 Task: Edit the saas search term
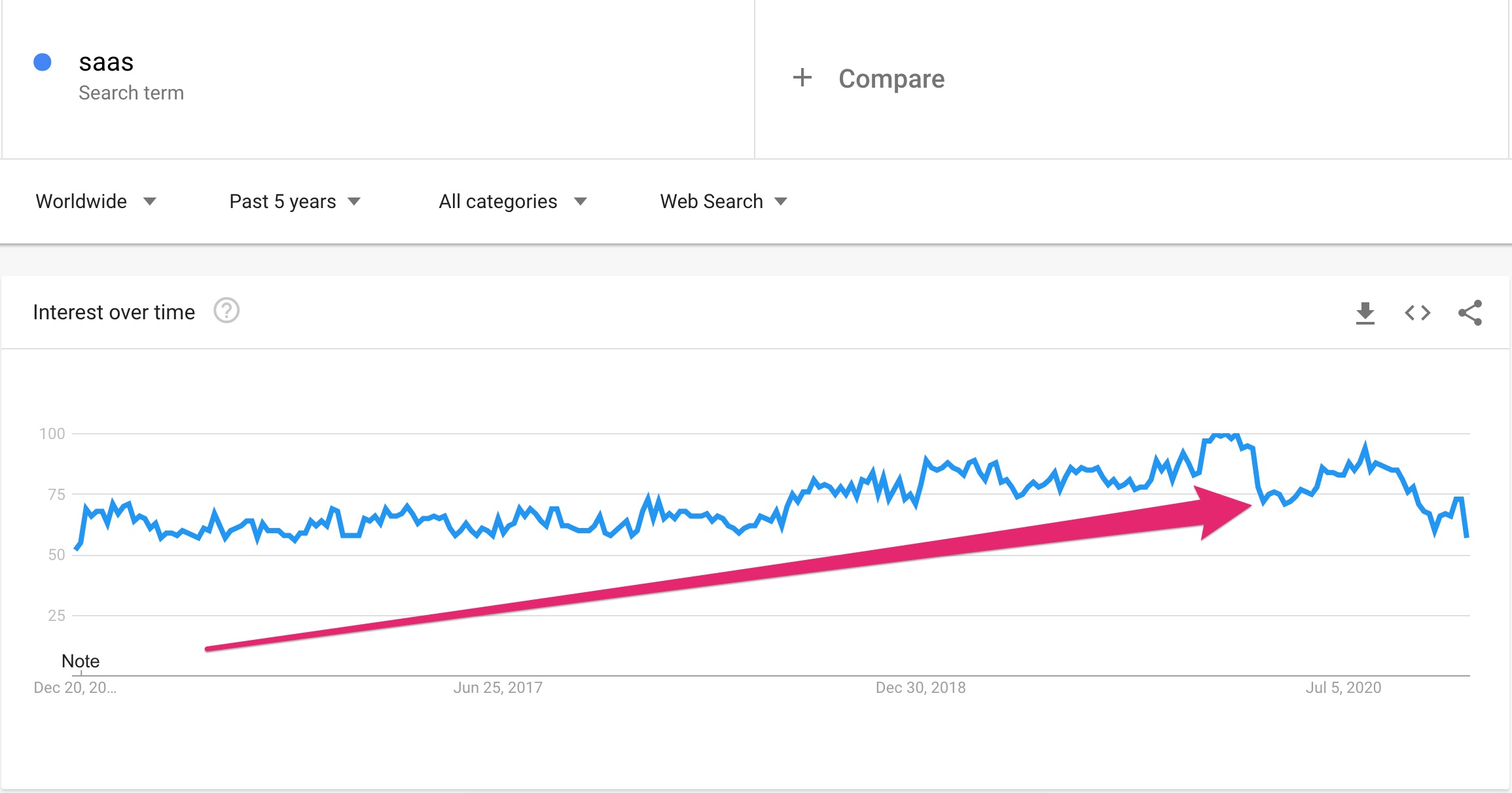pos(106,63)
